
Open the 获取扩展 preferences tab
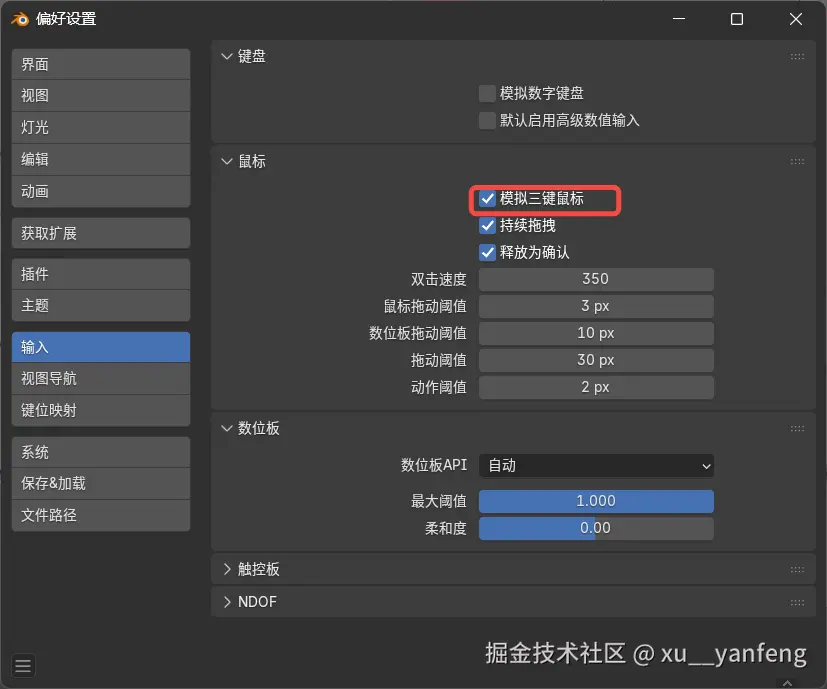[101, 233]
